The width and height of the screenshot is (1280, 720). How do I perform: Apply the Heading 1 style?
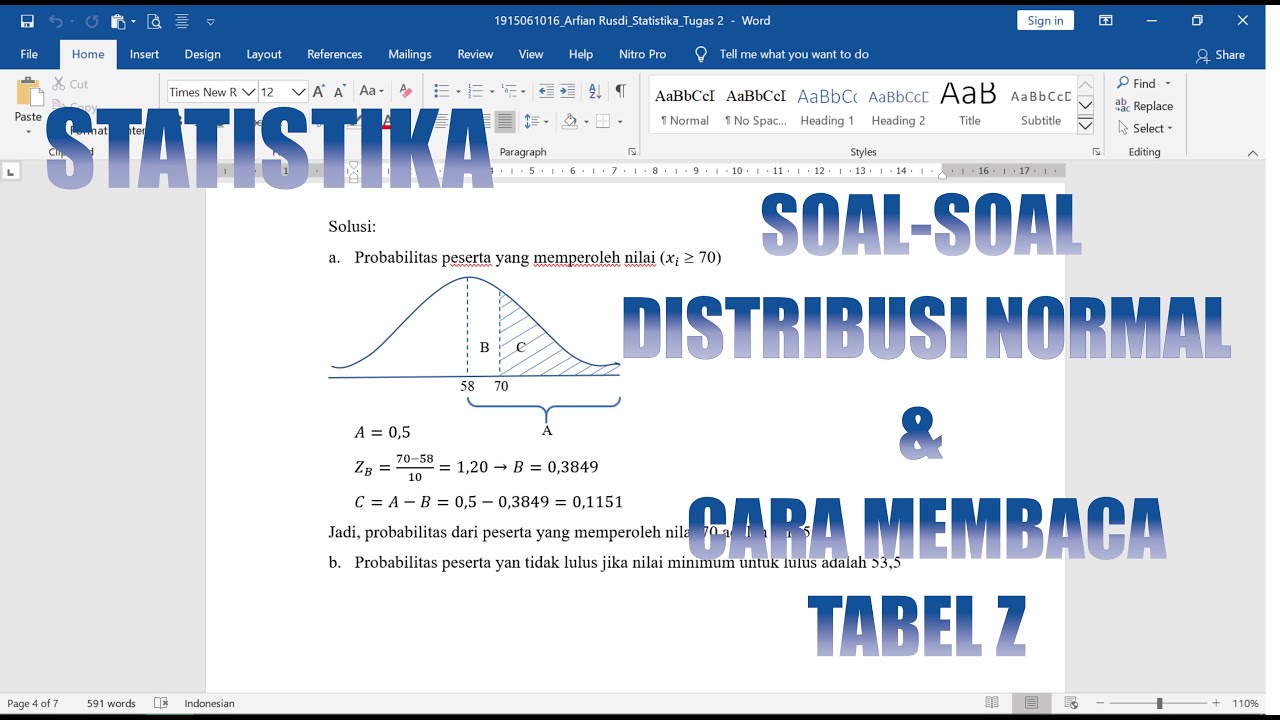[x=827, y=105]
